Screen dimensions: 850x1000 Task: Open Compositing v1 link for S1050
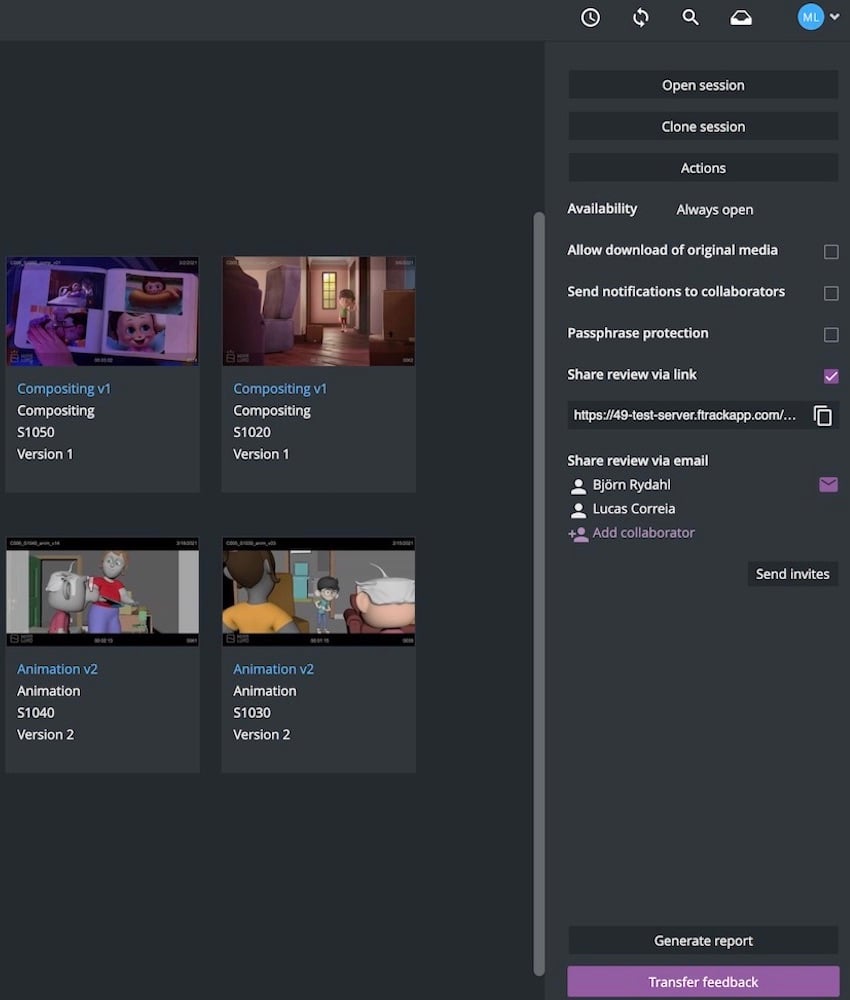[64, 388]
